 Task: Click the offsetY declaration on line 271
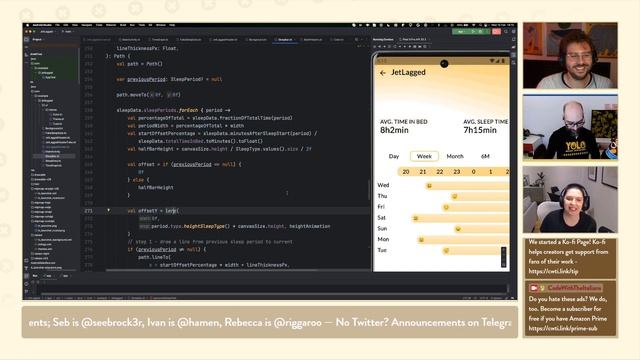(x=148, y=211)
